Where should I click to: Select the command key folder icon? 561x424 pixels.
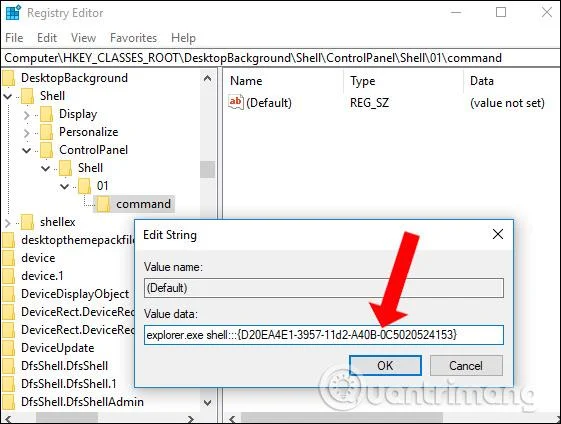tap(103, 204)
